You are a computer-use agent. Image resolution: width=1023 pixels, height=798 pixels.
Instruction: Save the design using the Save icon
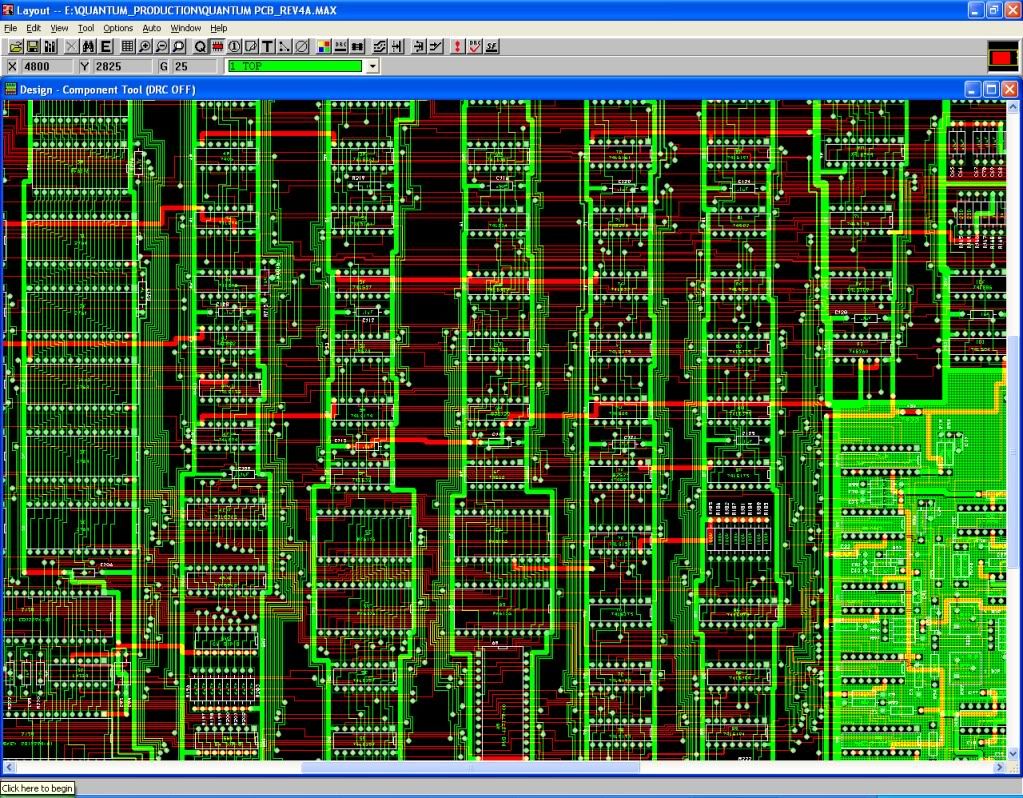coord(31,46)
